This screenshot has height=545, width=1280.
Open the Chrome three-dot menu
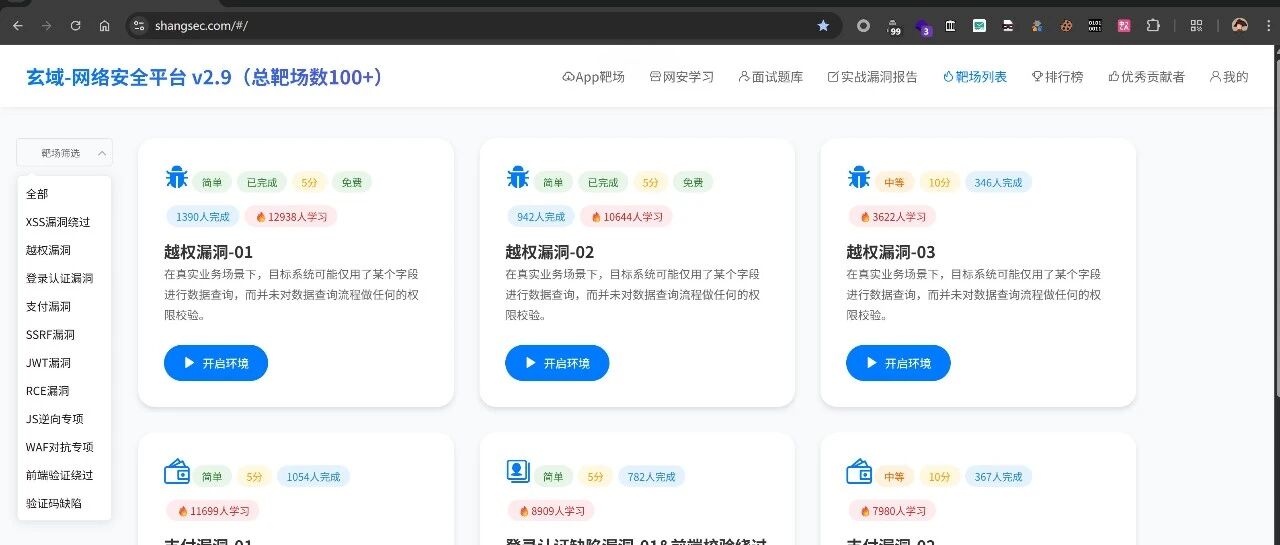pyautogui.click(x=1268, y=25)
